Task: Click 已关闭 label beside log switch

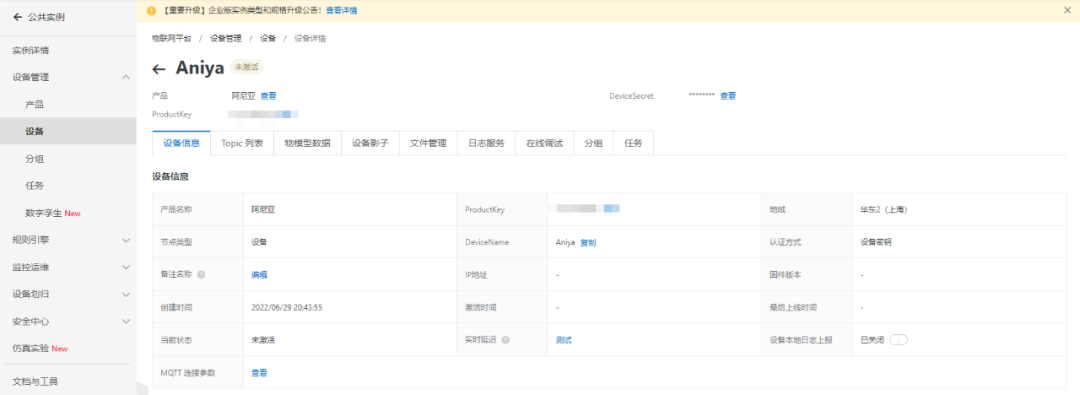Action: (872, 340)
